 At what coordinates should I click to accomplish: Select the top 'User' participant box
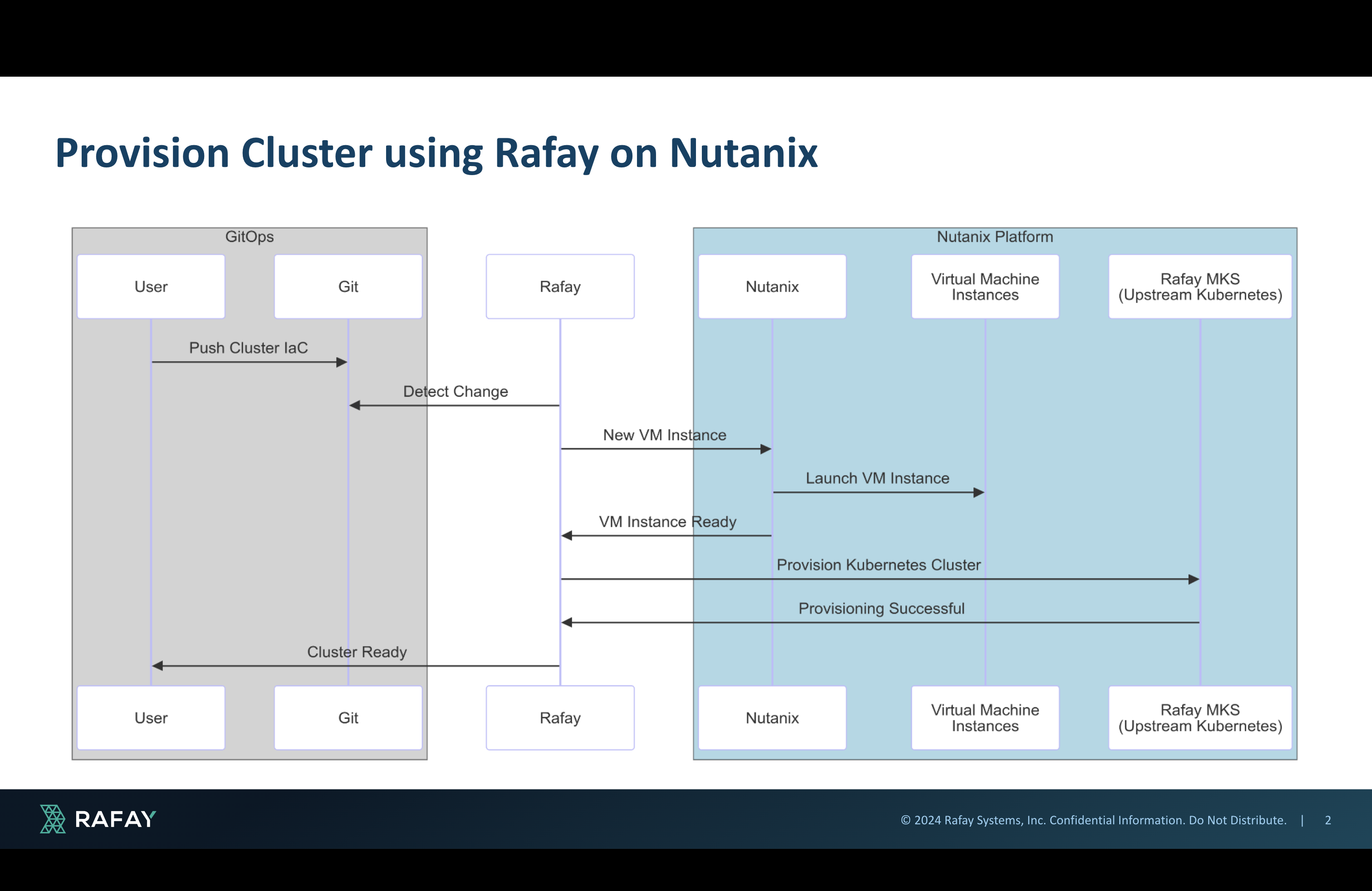point(151,286)
